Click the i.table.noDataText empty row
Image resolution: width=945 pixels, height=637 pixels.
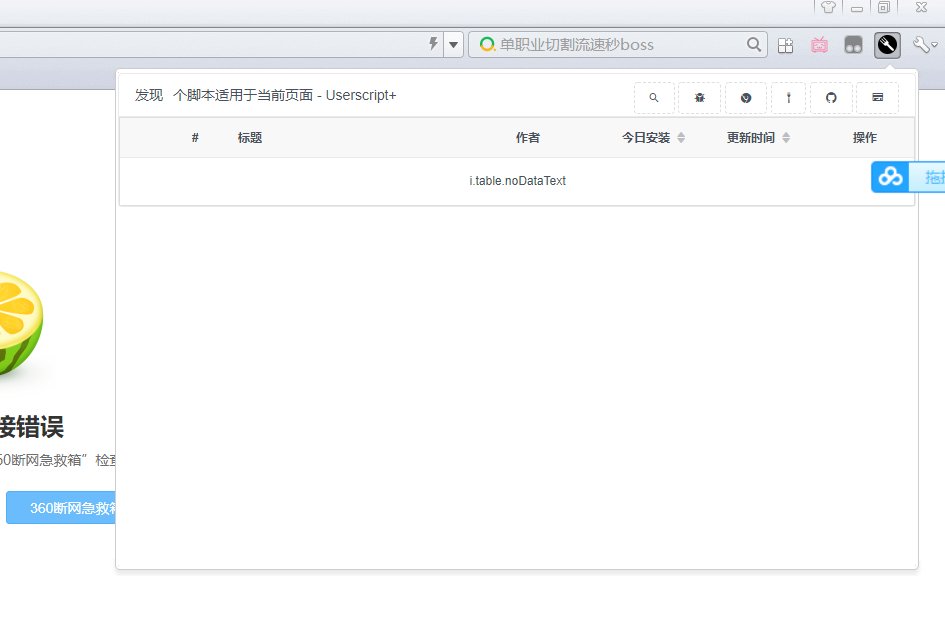[x=517, y=181]
